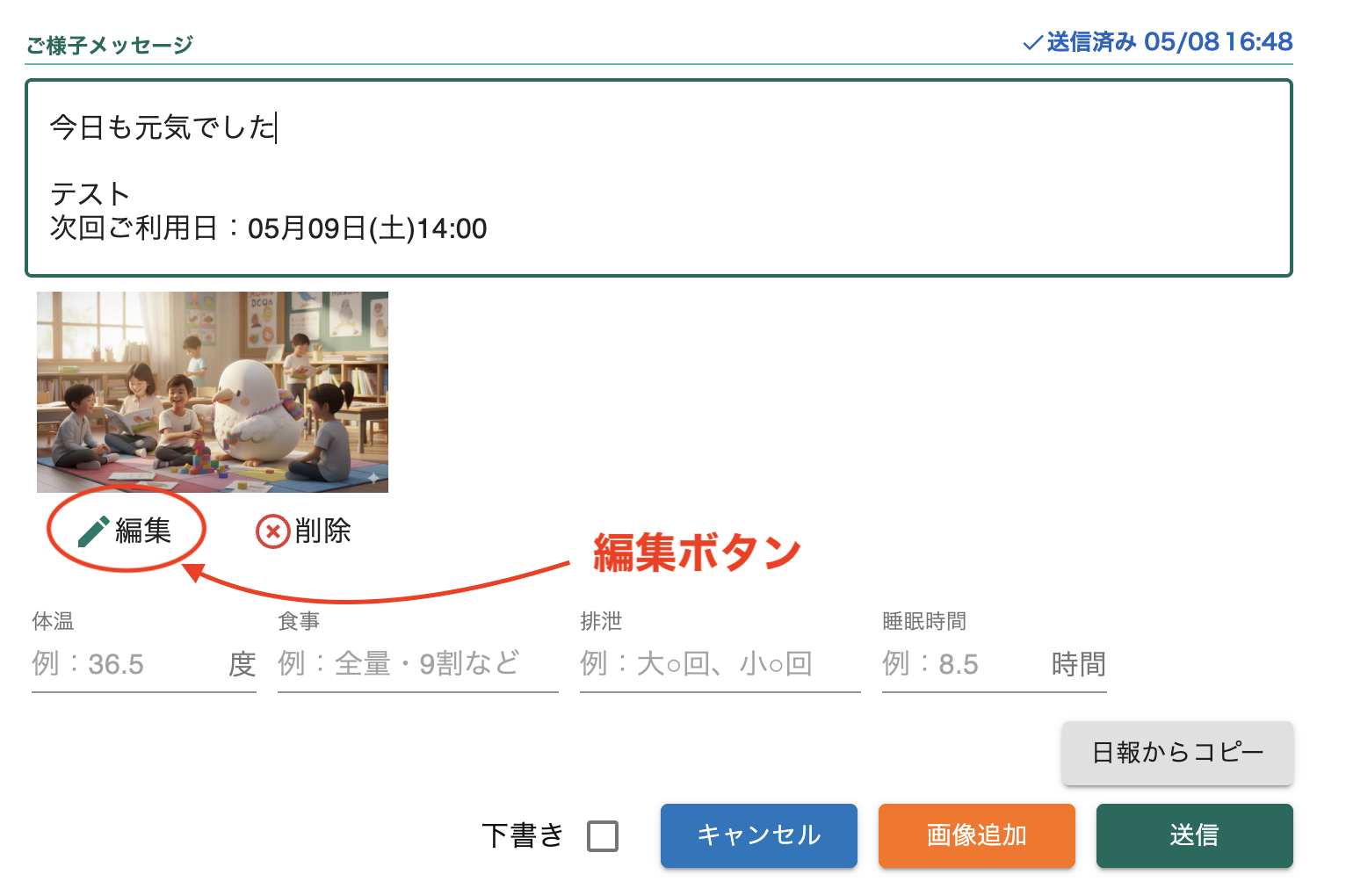
Task: Click the 下書き label text
Action: click(x=523, y=835)
